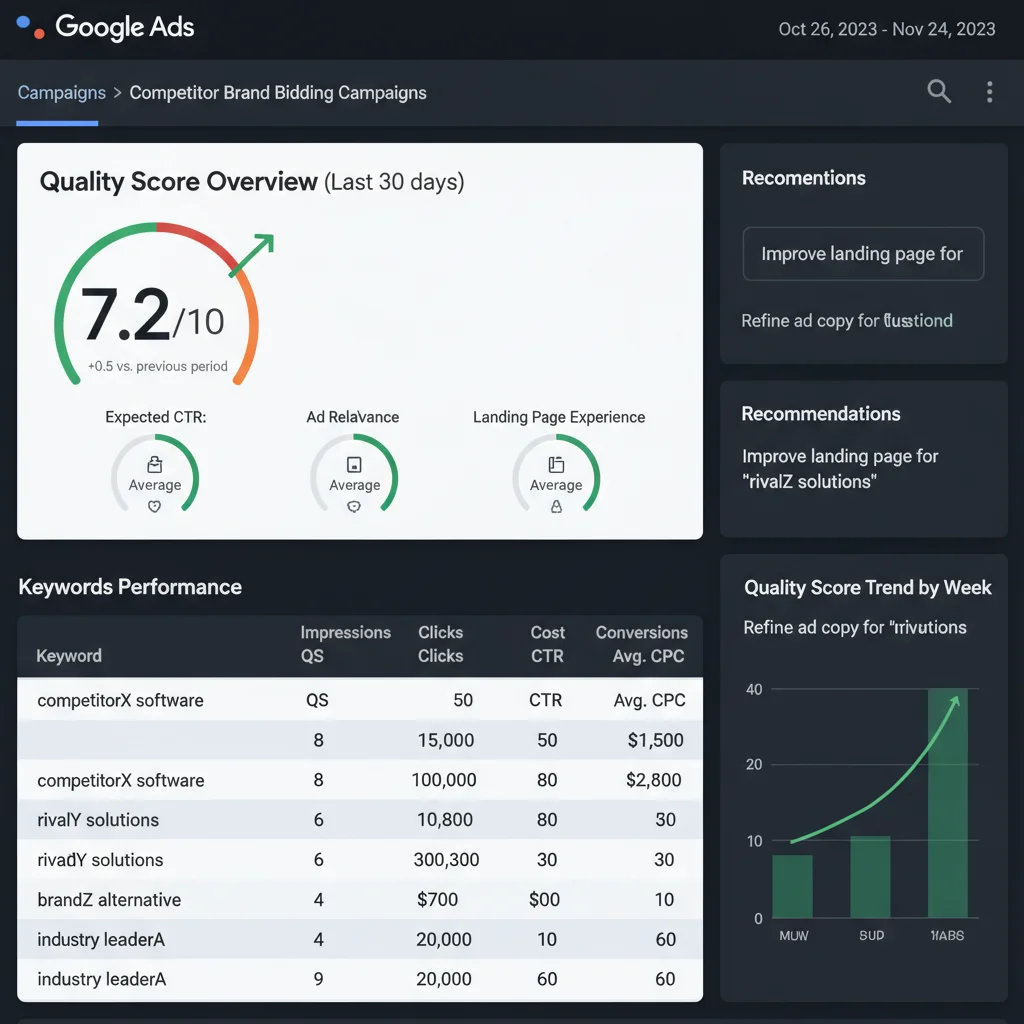Click the 15,000 clicks value
The width and height of the screenshot is (1024, 1024).
(x=446, y=740)
